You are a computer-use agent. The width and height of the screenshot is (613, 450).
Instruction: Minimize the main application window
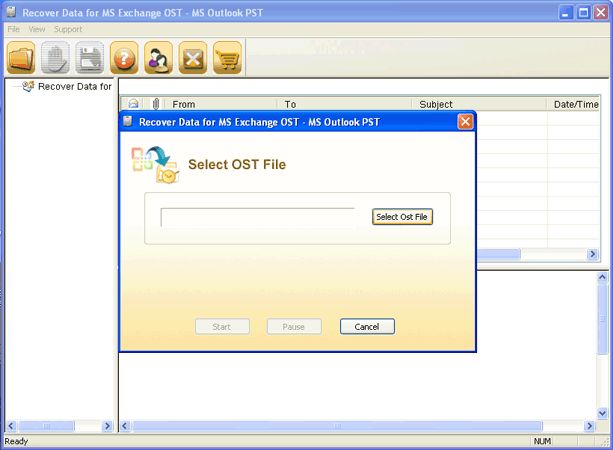565,13
